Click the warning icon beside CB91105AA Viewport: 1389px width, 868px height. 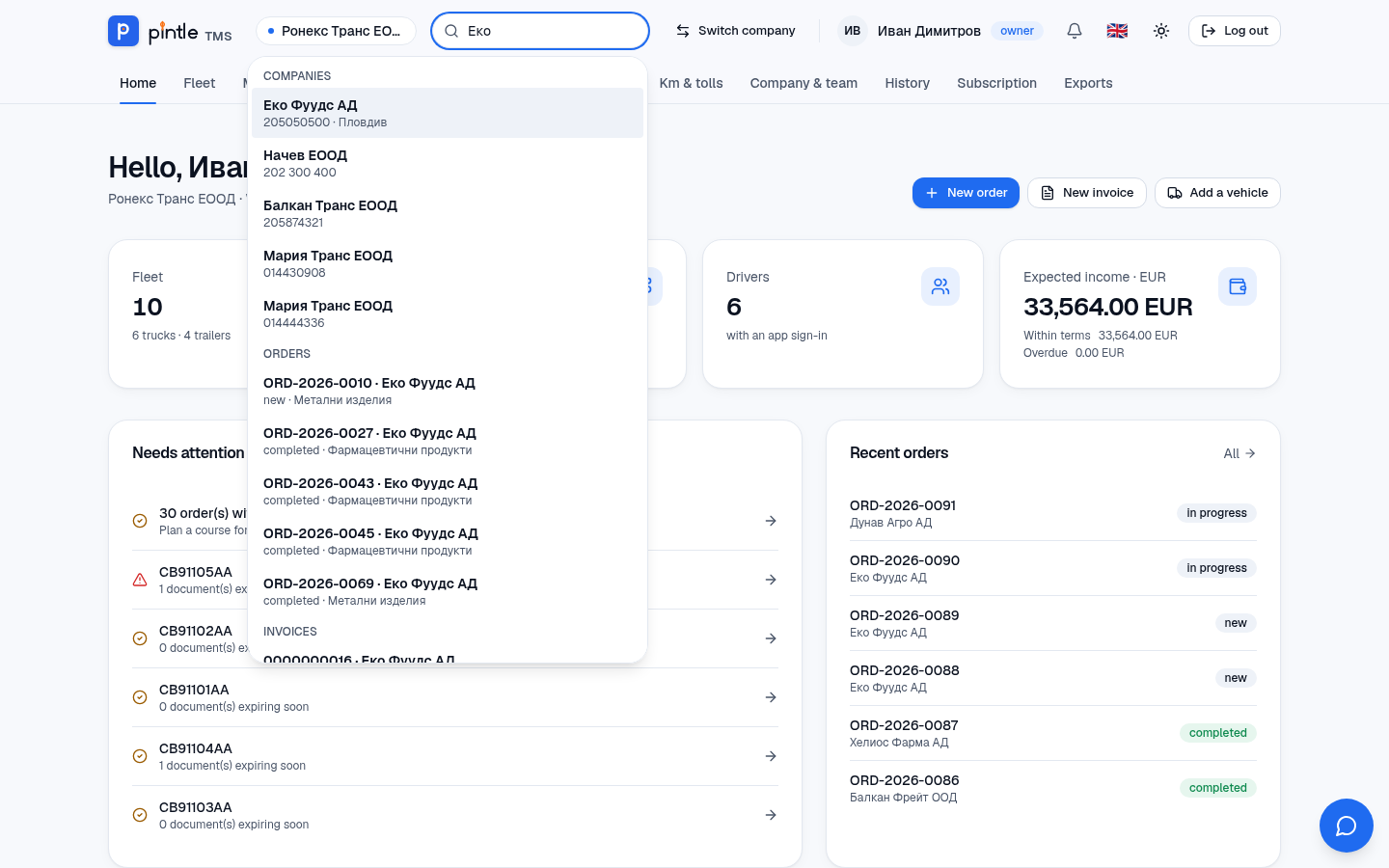pos(140,580)
